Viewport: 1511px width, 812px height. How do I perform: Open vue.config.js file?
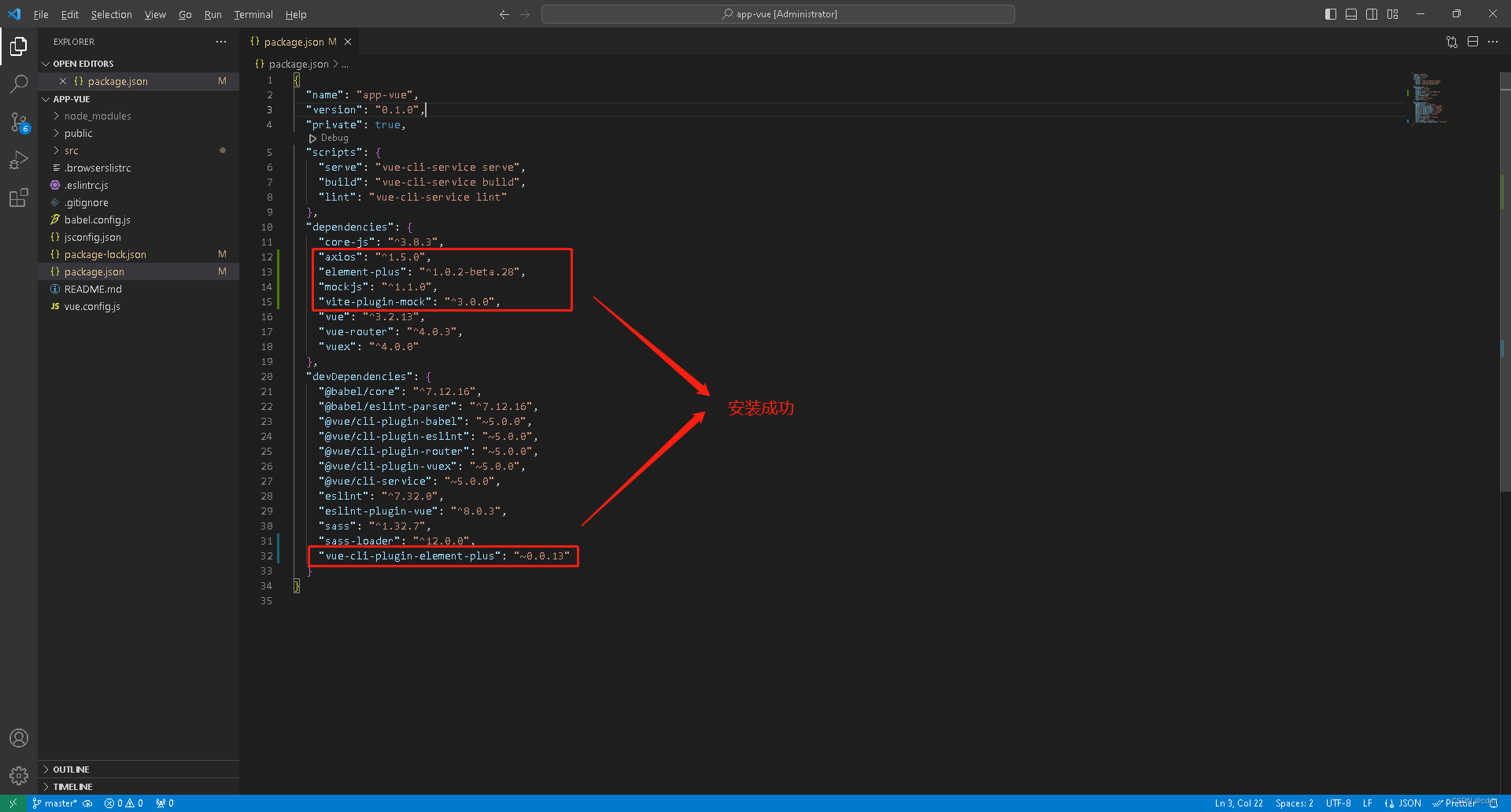[x=139, y=307]
